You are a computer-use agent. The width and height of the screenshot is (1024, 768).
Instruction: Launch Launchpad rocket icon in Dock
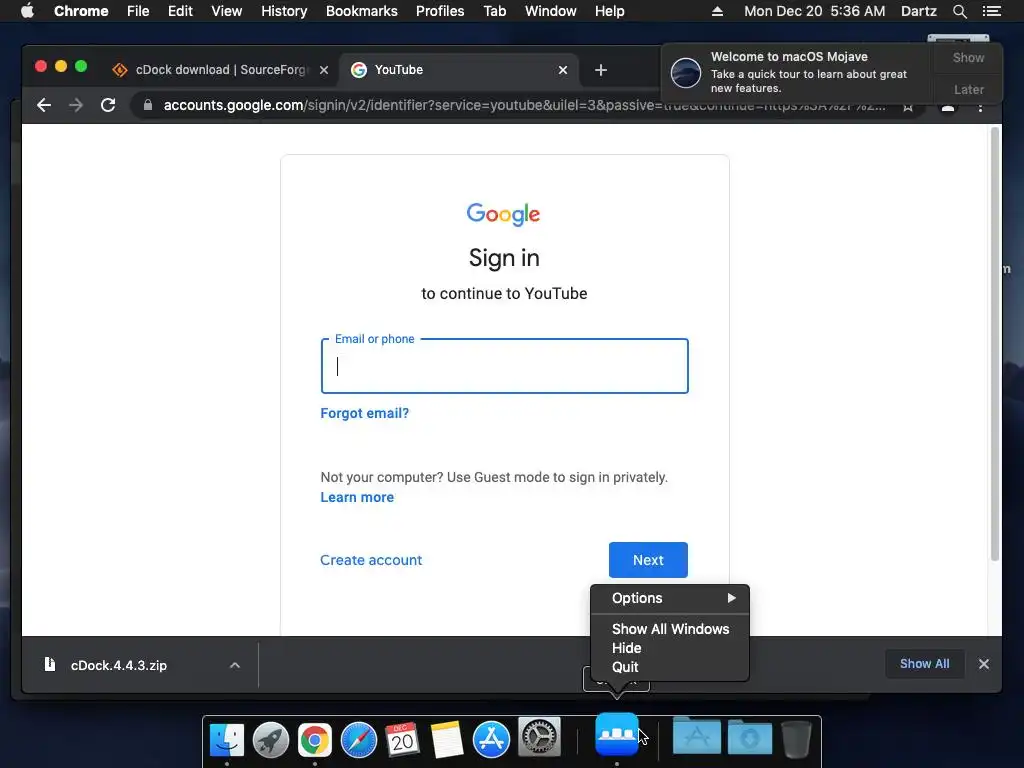point(271,739)
